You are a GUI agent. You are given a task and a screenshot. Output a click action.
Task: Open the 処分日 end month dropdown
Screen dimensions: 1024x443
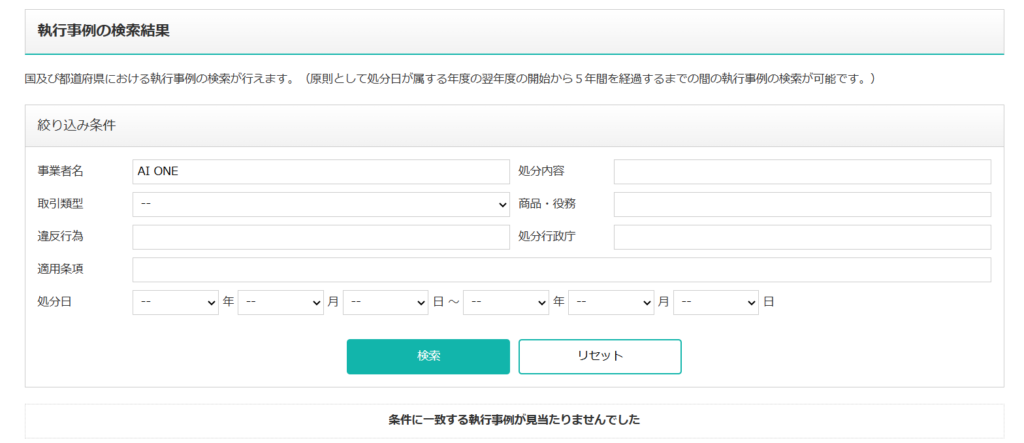point(611,302)
